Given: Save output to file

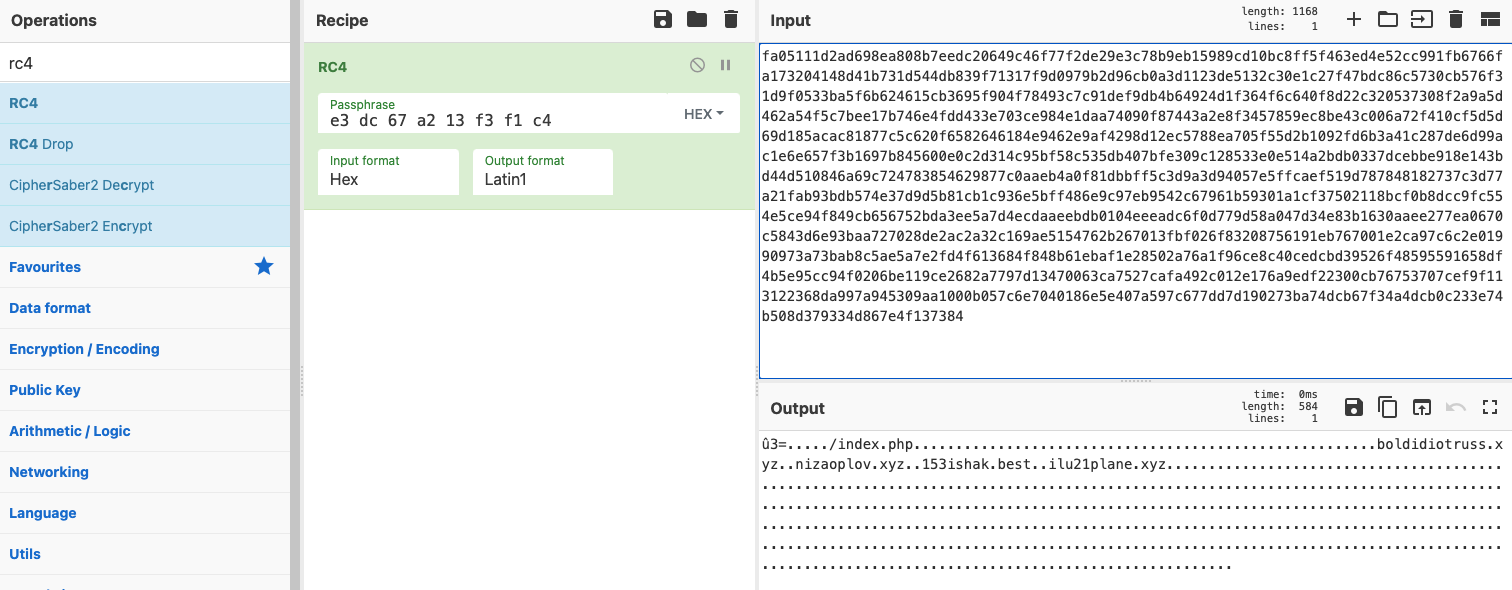Looking at the screenshot, I should pos(1353,407).
